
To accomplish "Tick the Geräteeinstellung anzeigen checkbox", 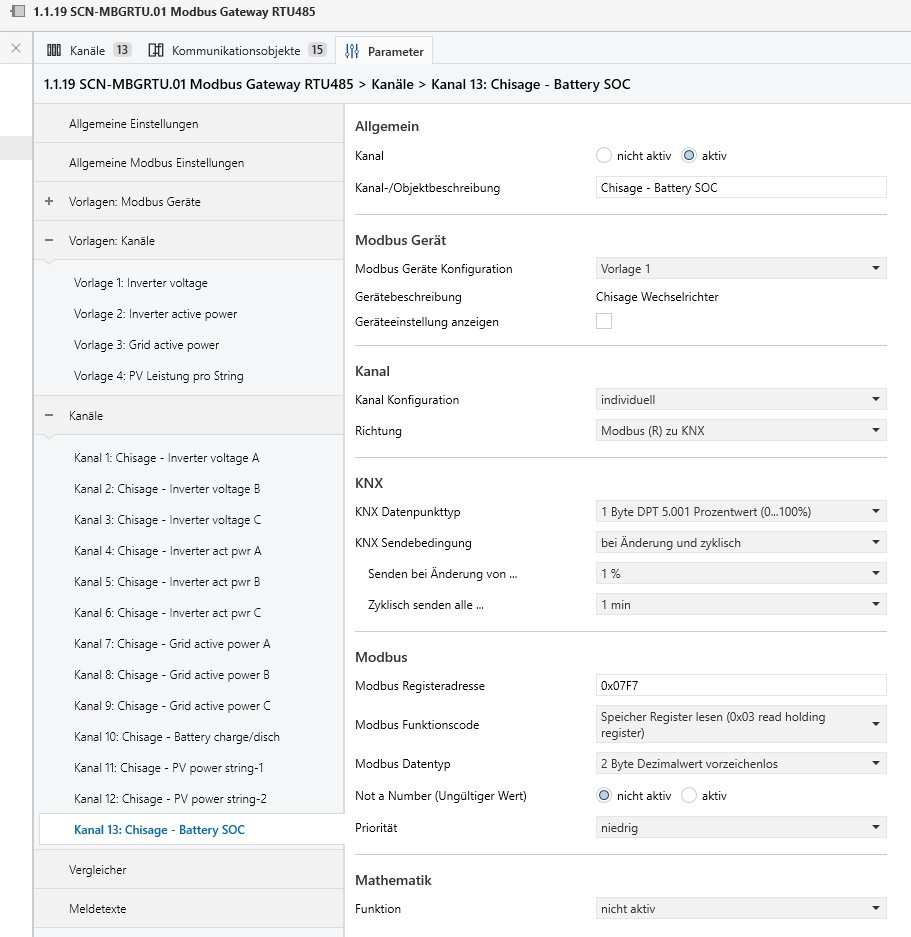I will [x=604, y=322].
